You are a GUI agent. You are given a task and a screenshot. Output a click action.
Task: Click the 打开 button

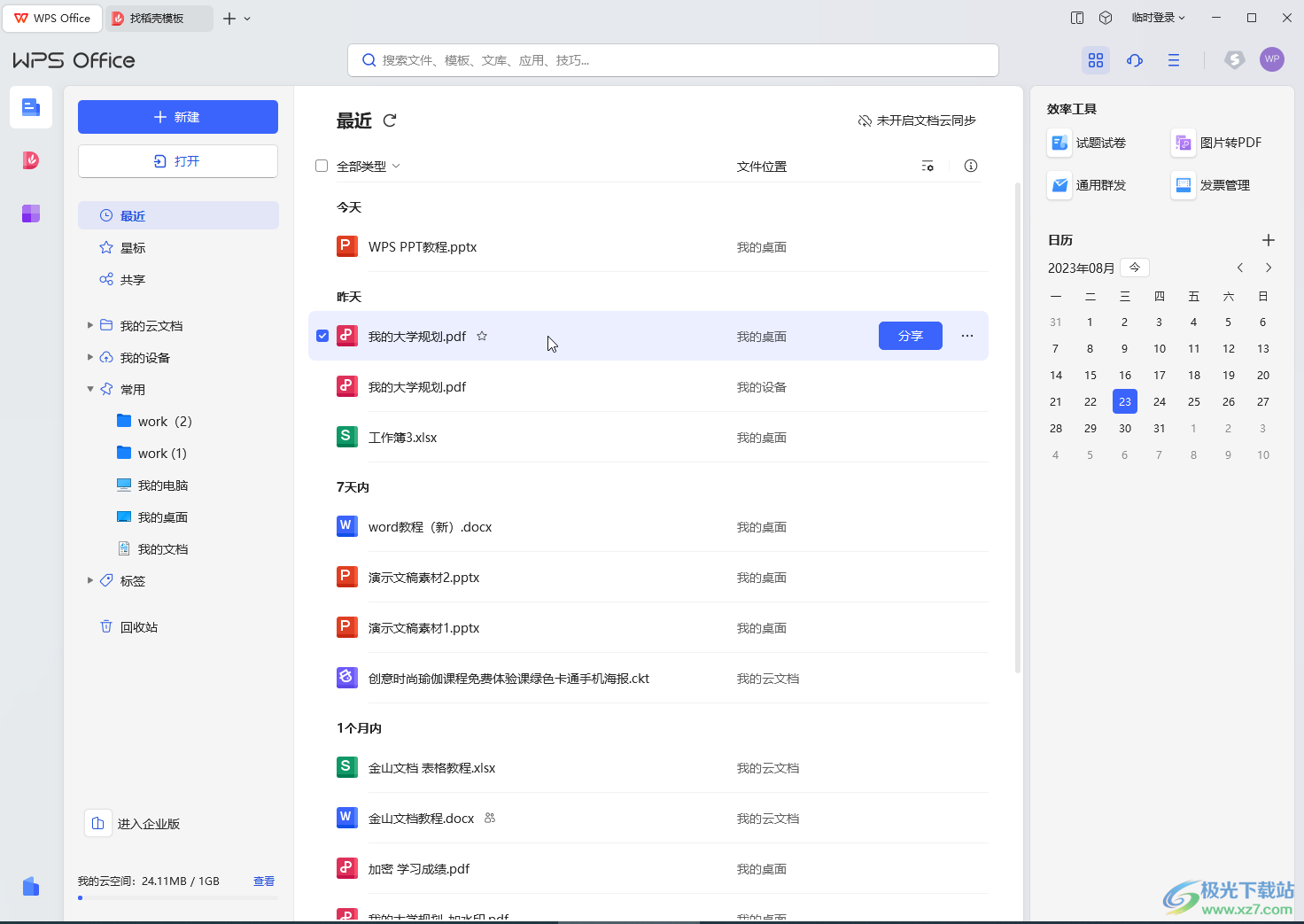178,161
